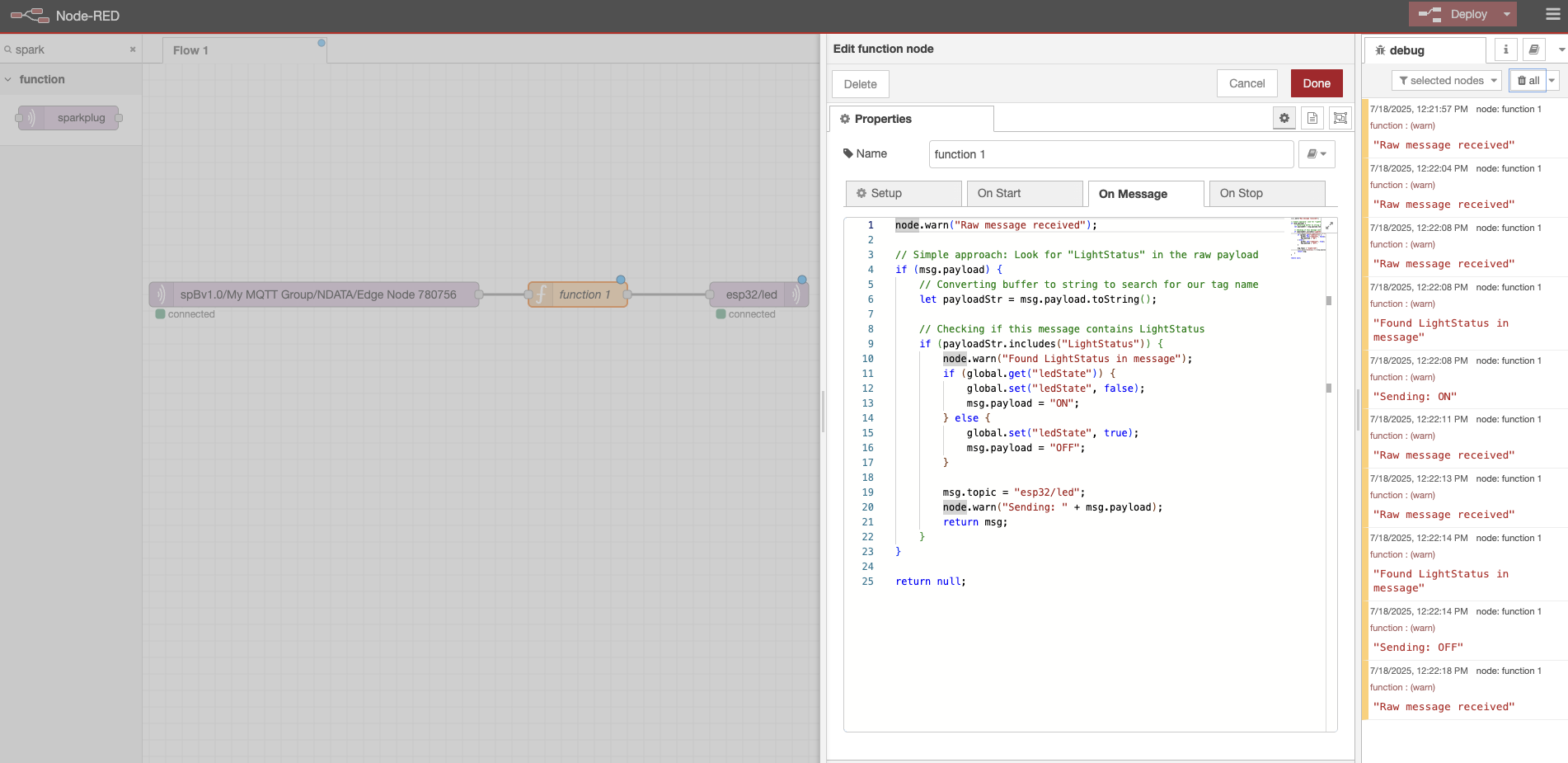Screen dimensions: 1568x763
Task: Open the info sidebar tab icon
Action: 1505,49
